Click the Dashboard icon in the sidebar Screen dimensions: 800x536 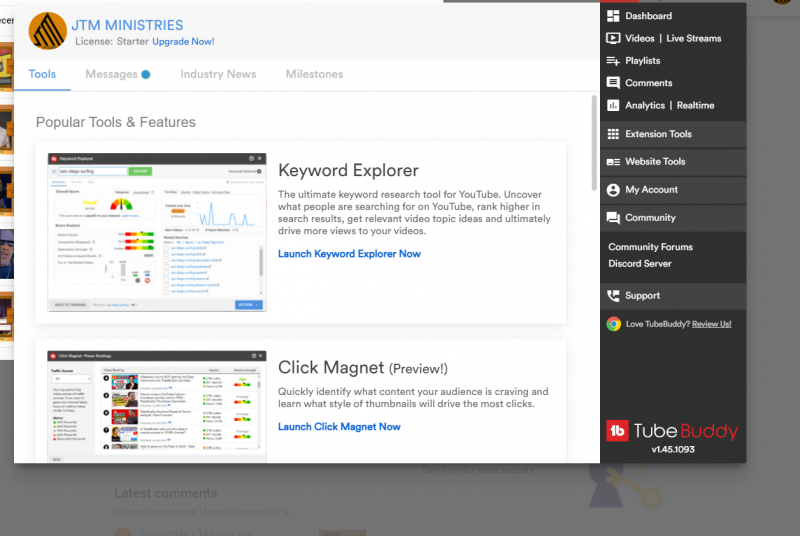613,16
